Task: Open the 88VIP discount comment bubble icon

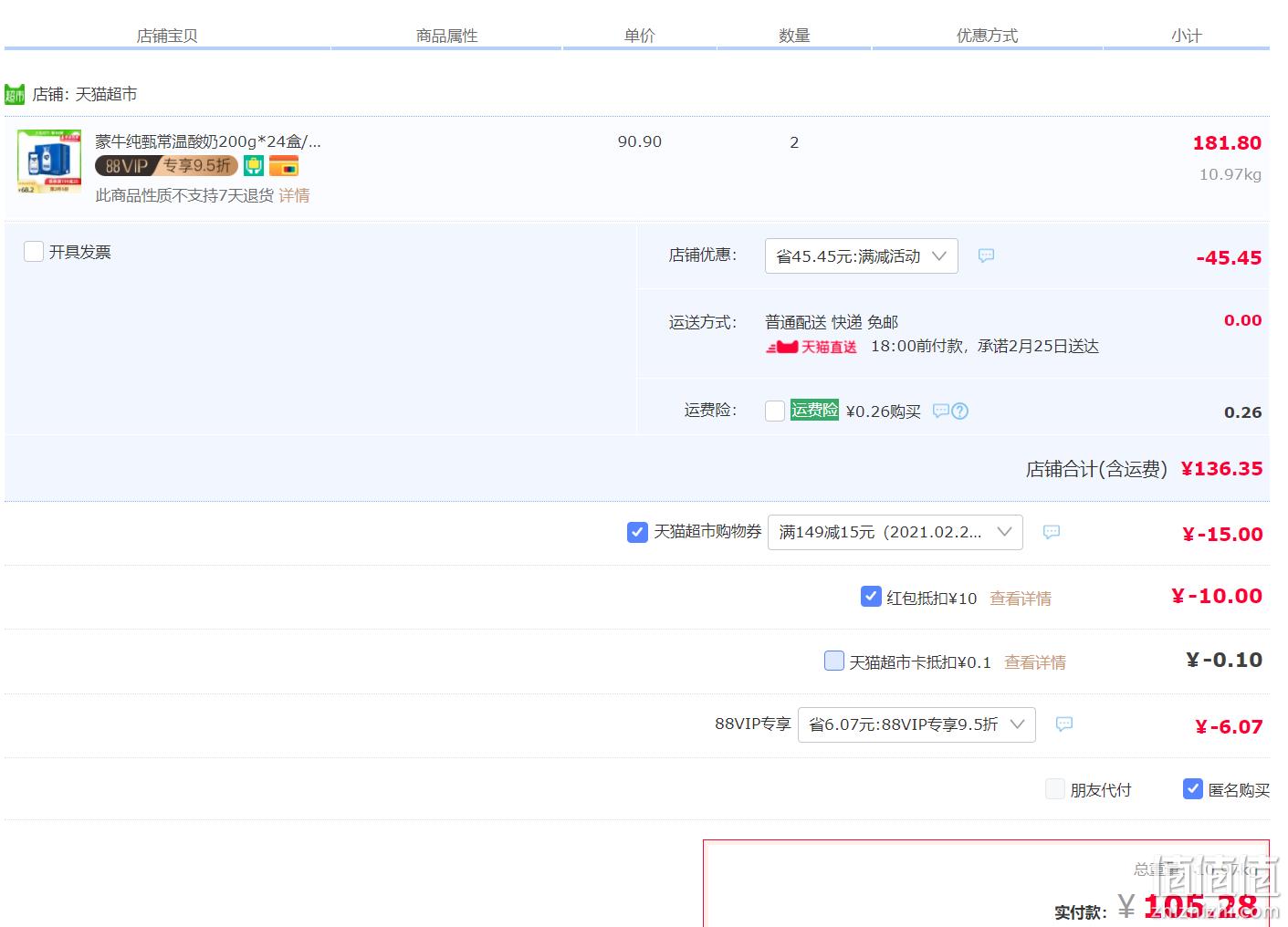Action: 1064,724
